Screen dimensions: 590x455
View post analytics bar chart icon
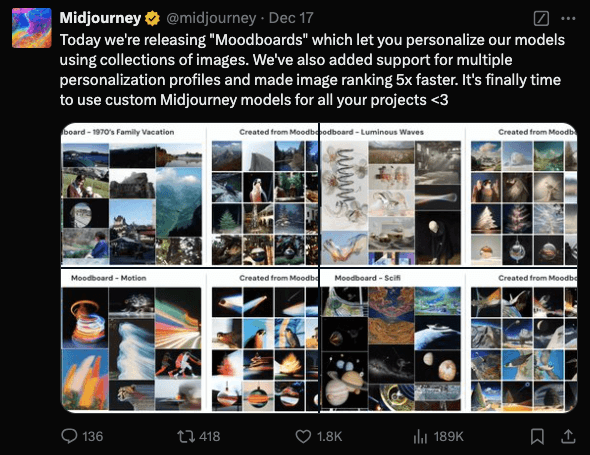tap(420, 437)
